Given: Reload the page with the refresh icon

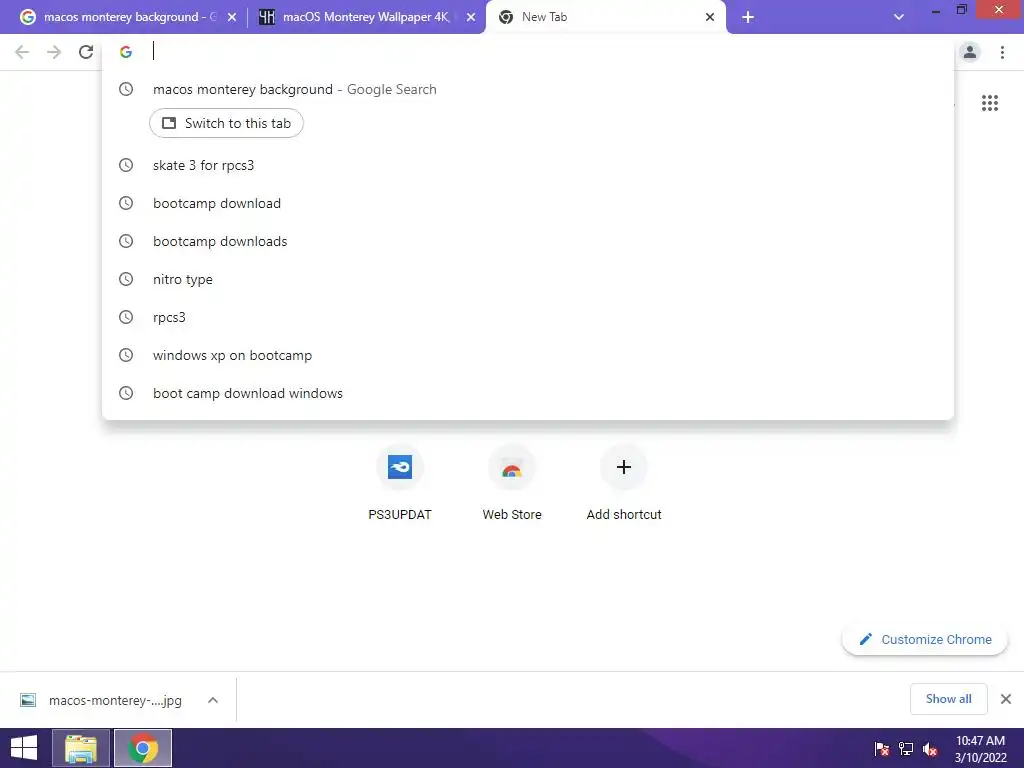Looking at the screenshot, I should click(86, 52).
